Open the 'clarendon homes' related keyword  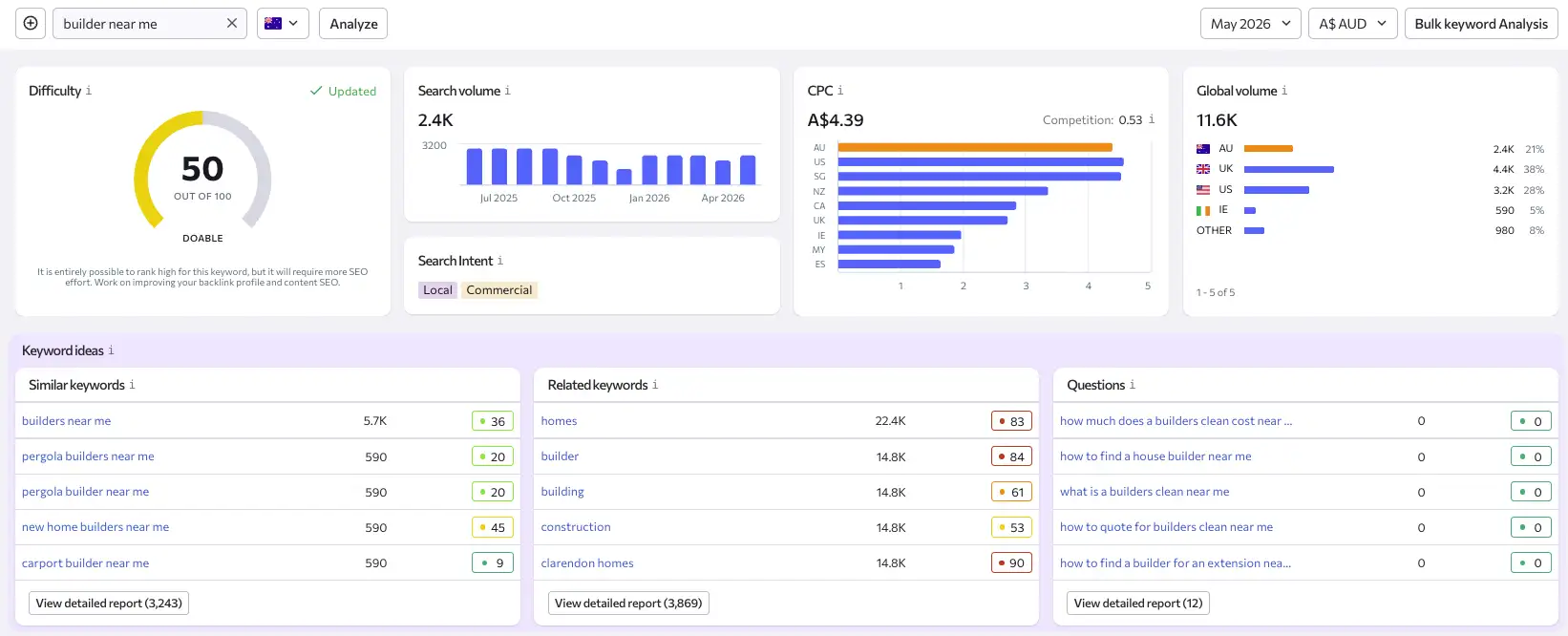click(587, 563)
